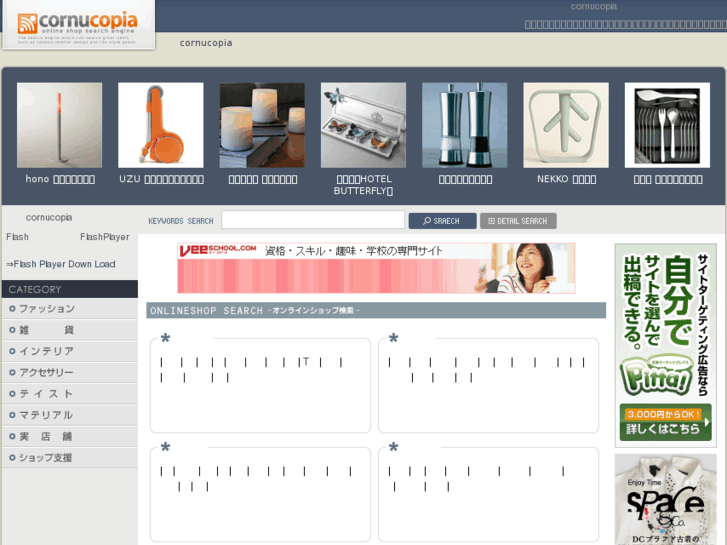
Task: Click the cornucopia text in the top right header
Action: click(593, 6)
